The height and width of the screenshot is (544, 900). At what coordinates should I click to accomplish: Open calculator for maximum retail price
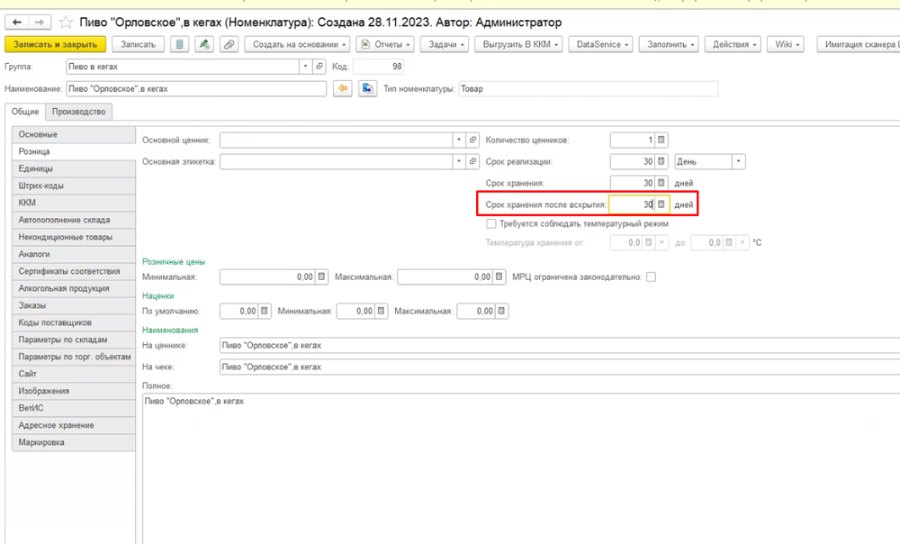499,277
